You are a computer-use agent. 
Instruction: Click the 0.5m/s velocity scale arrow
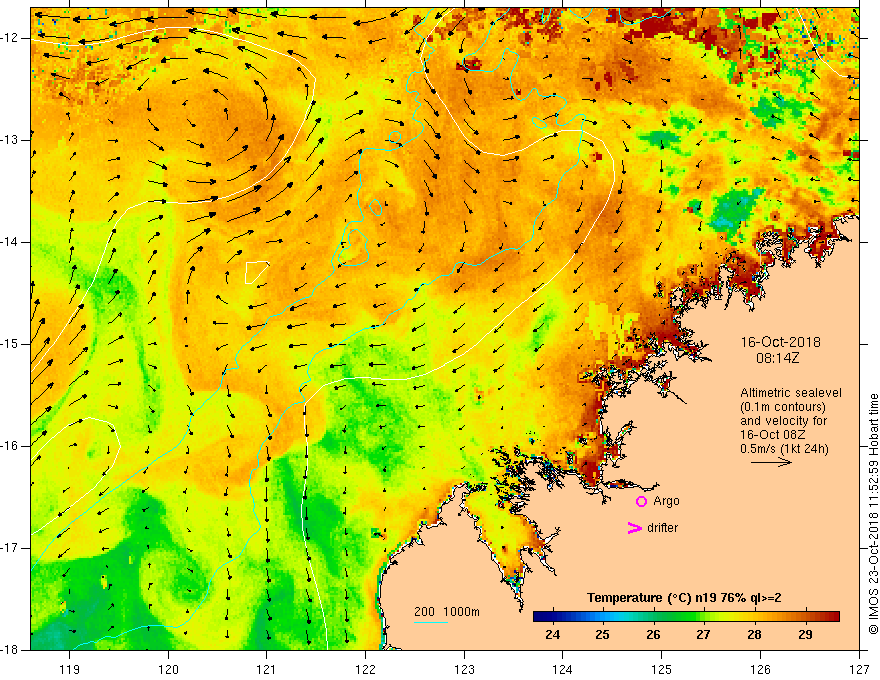click(x=771, y=462)
